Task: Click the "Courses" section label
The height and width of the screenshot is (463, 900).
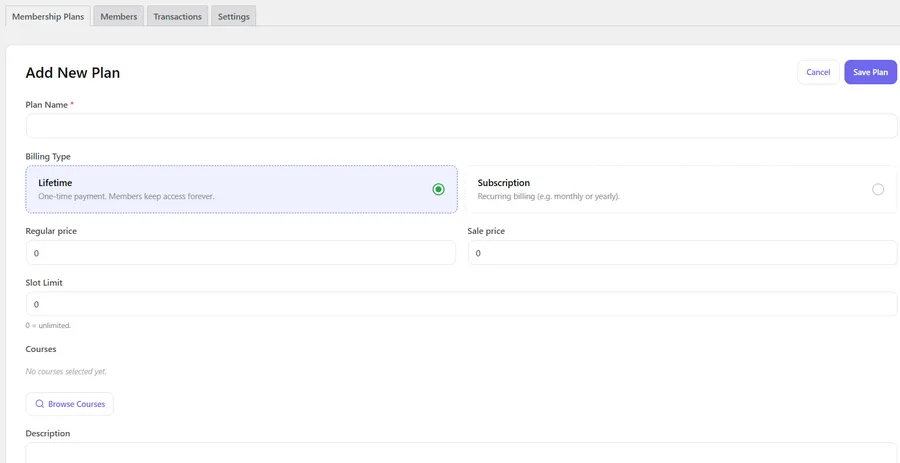Action: click(x=41, y=349)
